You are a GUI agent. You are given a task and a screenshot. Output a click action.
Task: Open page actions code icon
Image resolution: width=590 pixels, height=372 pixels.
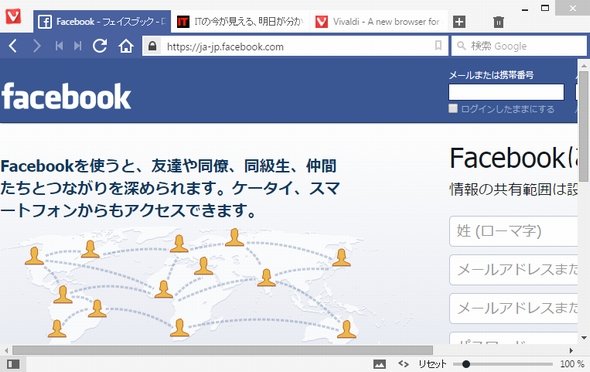[403, 364]
